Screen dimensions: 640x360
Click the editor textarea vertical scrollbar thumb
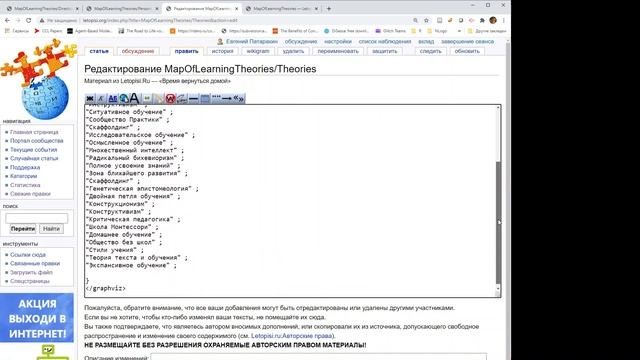[x=498, y=222]
